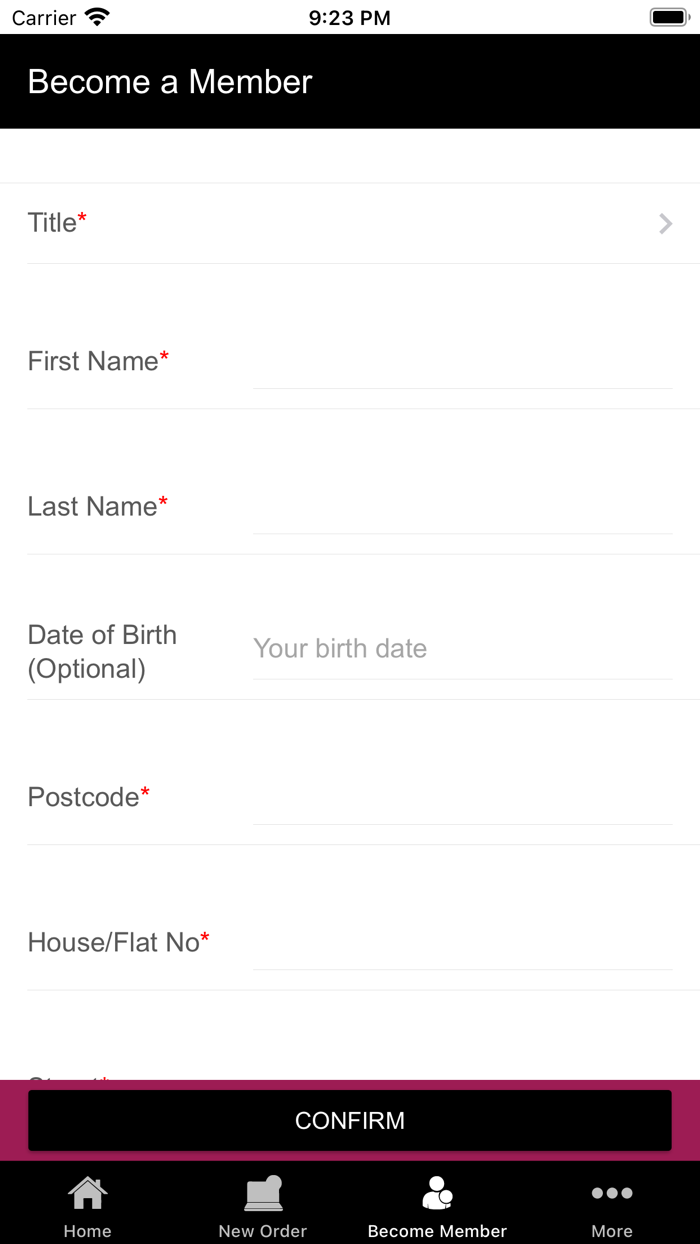The height and width of the screenshot is (1244, 700).
Task: Focus the Last Name input field
Action: point(461,509)
